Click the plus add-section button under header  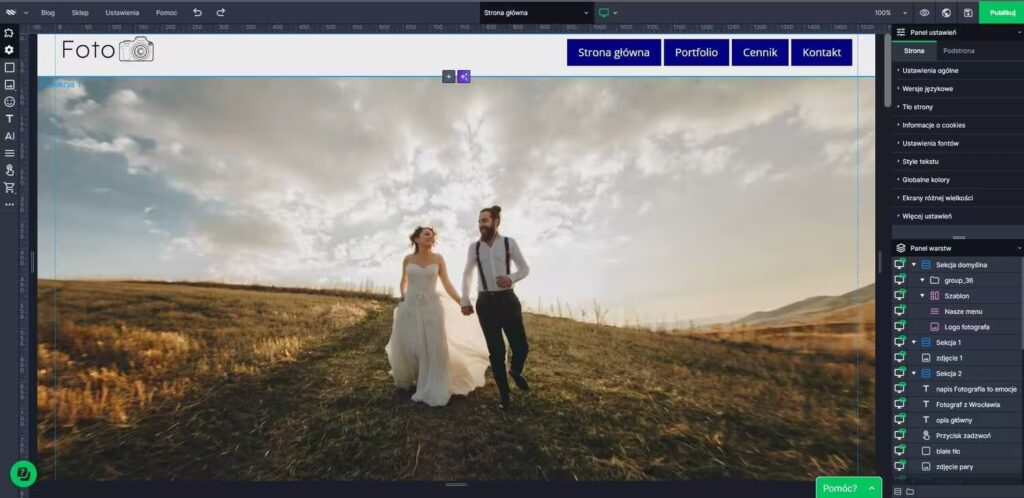click(x=449, y=76)
